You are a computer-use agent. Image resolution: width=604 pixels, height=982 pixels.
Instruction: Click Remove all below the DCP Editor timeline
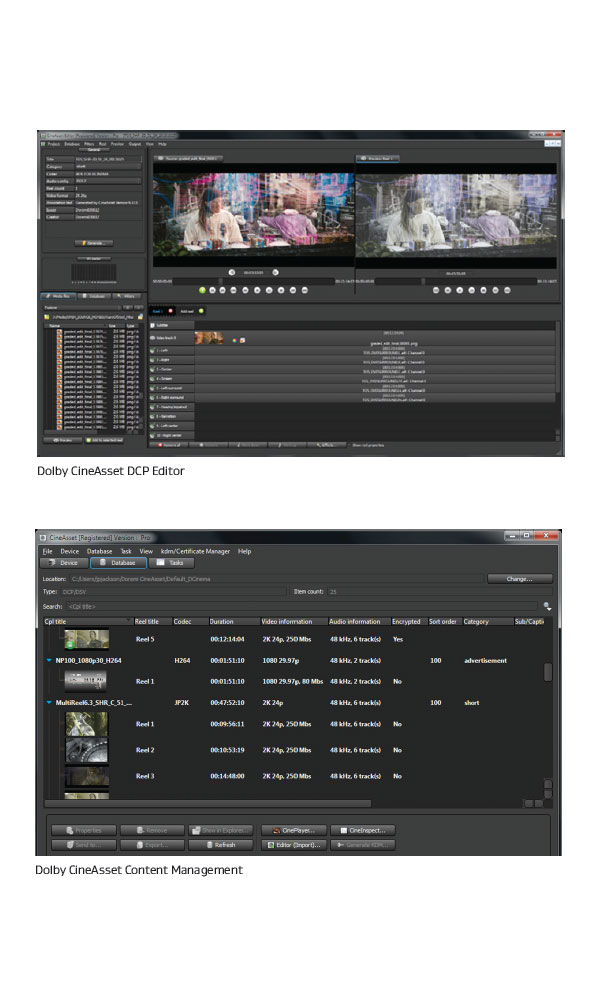[168, 445]
